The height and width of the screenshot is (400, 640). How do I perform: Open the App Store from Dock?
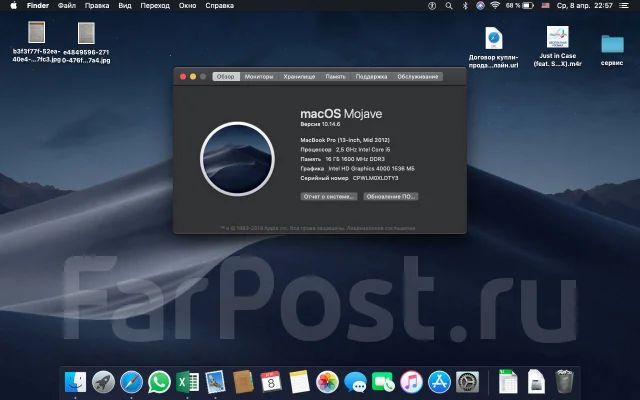[439, 382]
